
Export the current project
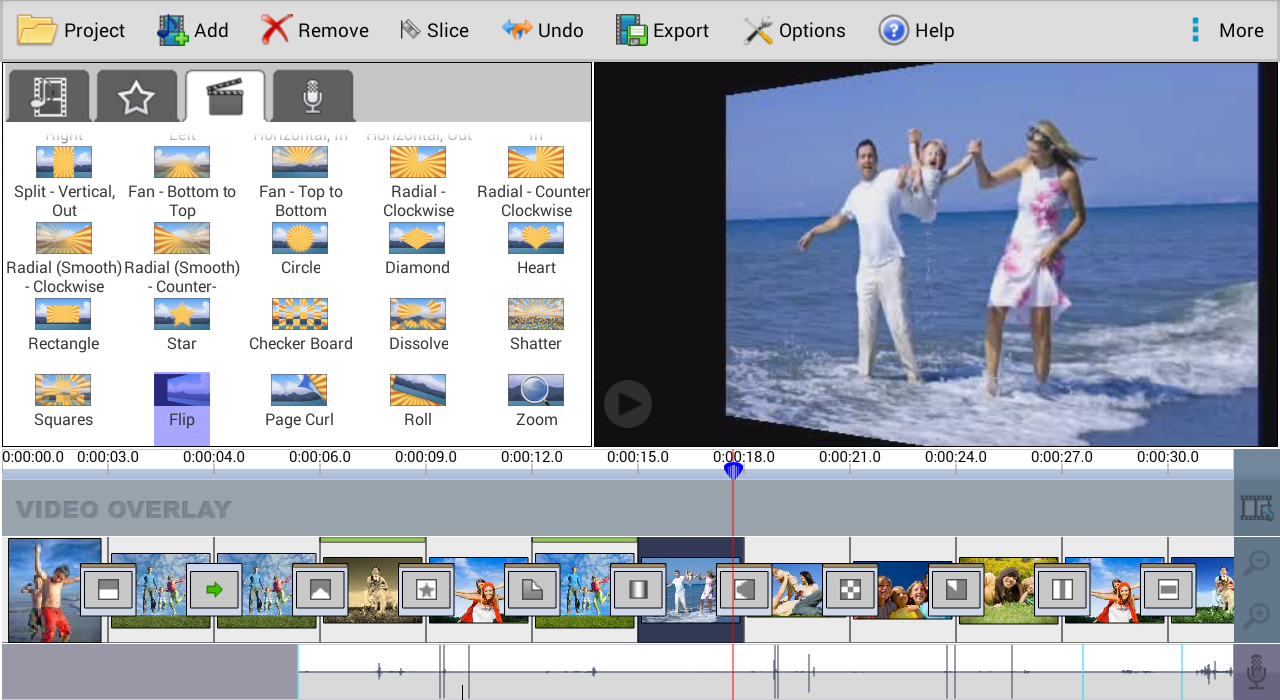(x=662, y=30)
